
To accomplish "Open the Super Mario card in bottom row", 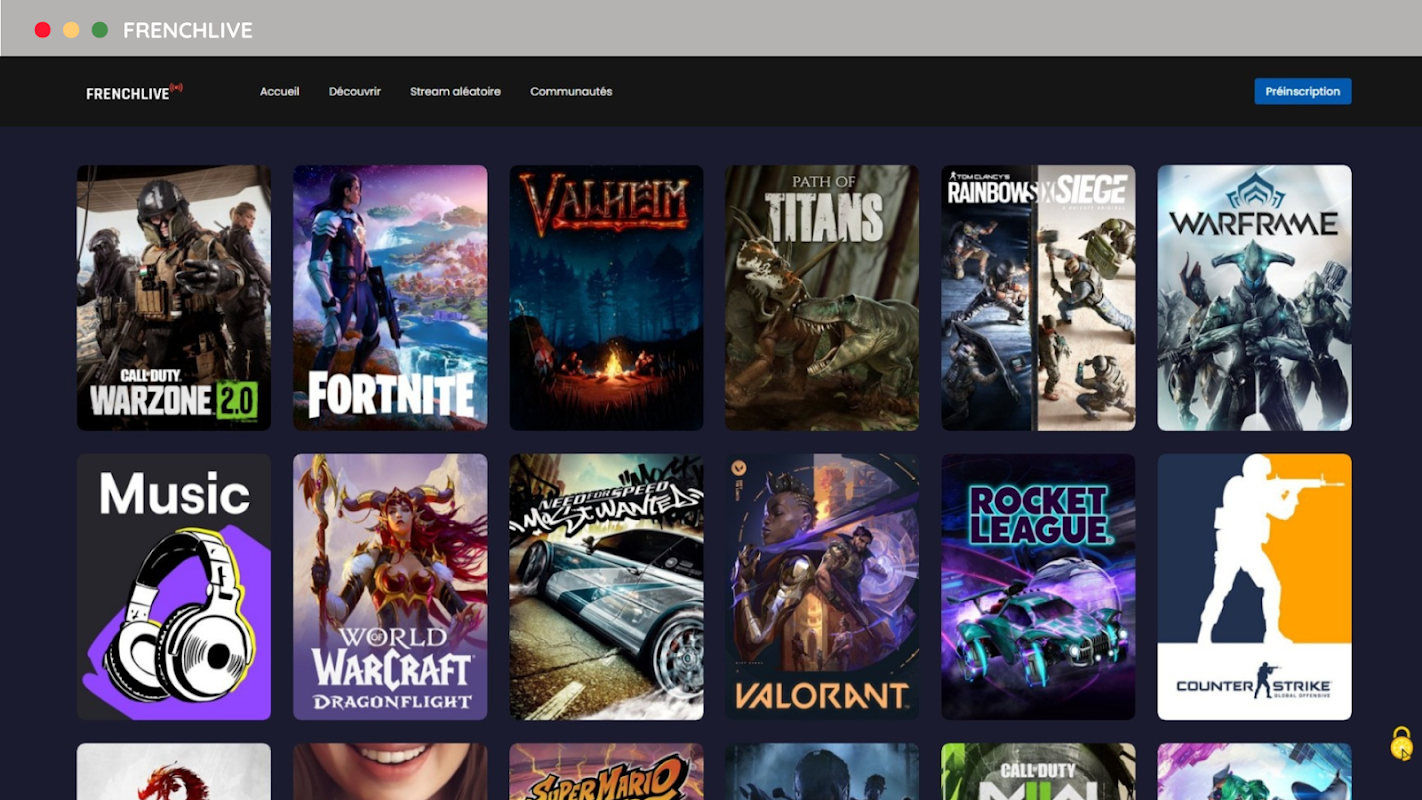I will point(606,772).
